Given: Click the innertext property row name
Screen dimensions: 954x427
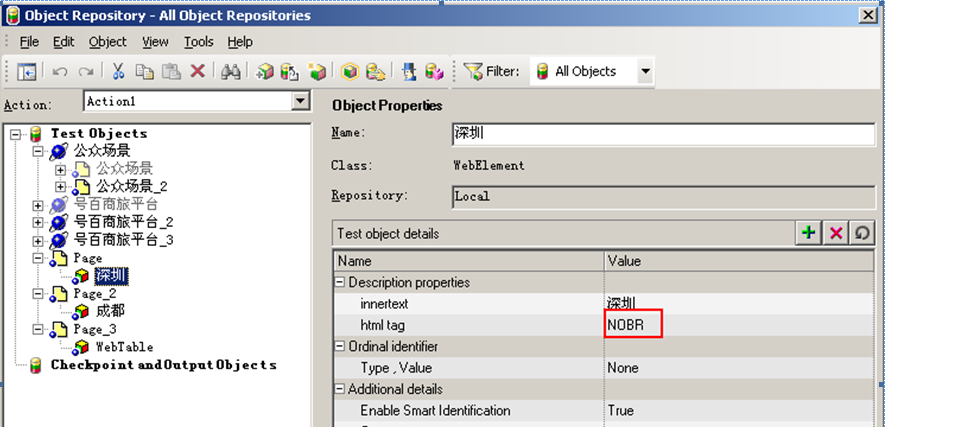Looking at the screenshot, I should click(x=385, y=304).
